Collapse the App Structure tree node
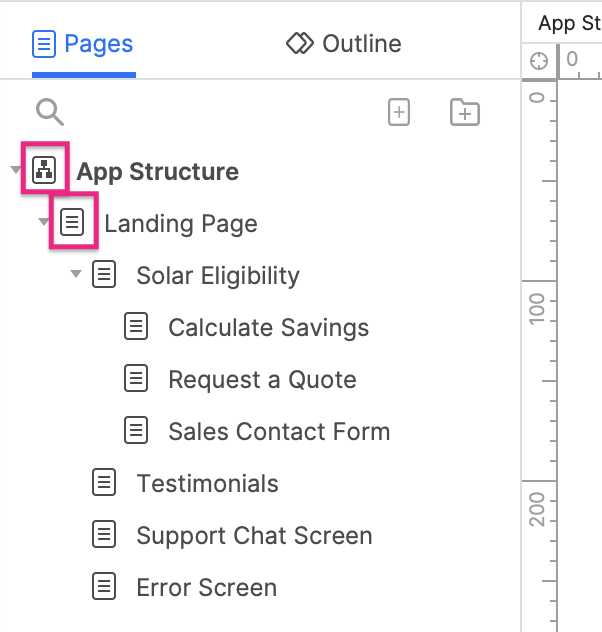Screen dimensions: 602x632 point(16,170)
